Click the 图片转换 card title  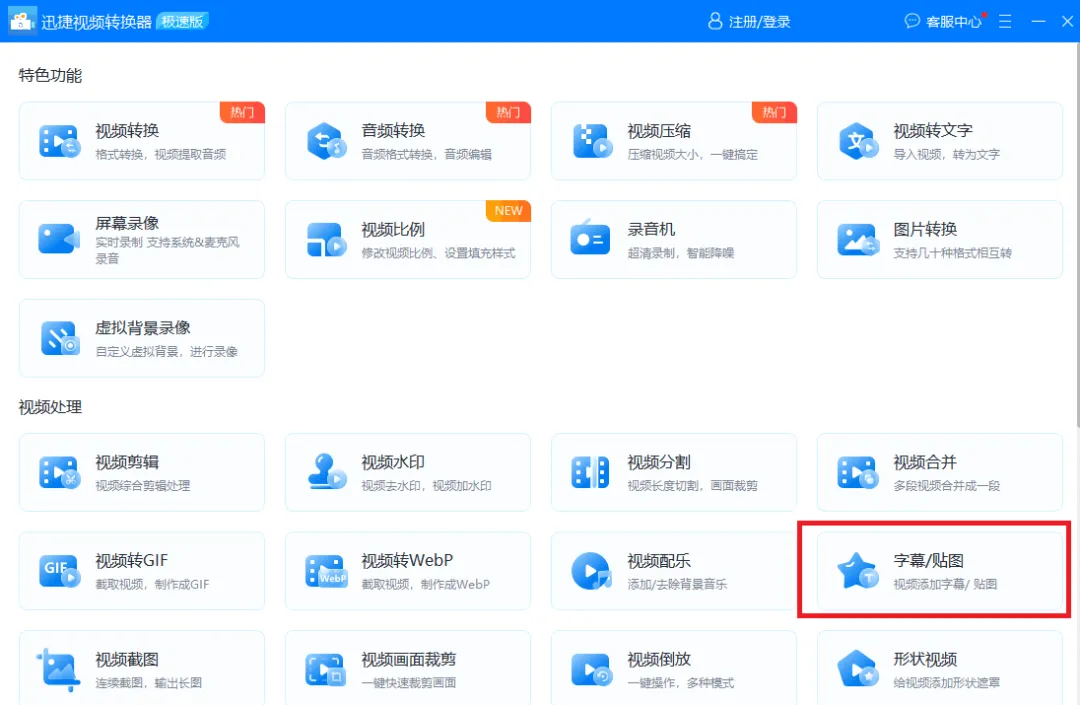point(925,229)
